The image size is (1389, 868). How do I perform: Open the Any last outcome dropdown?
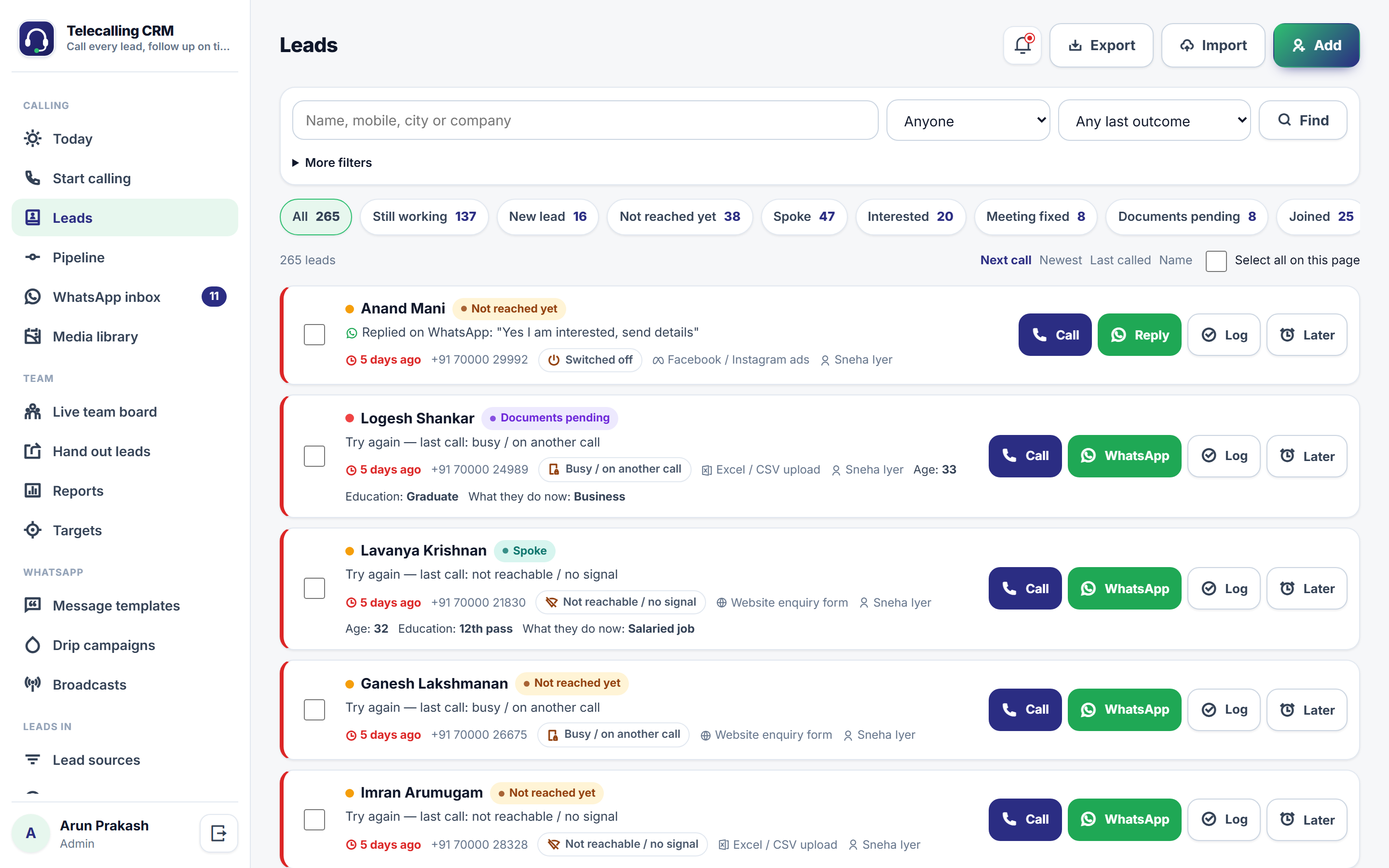[1154, 121]
